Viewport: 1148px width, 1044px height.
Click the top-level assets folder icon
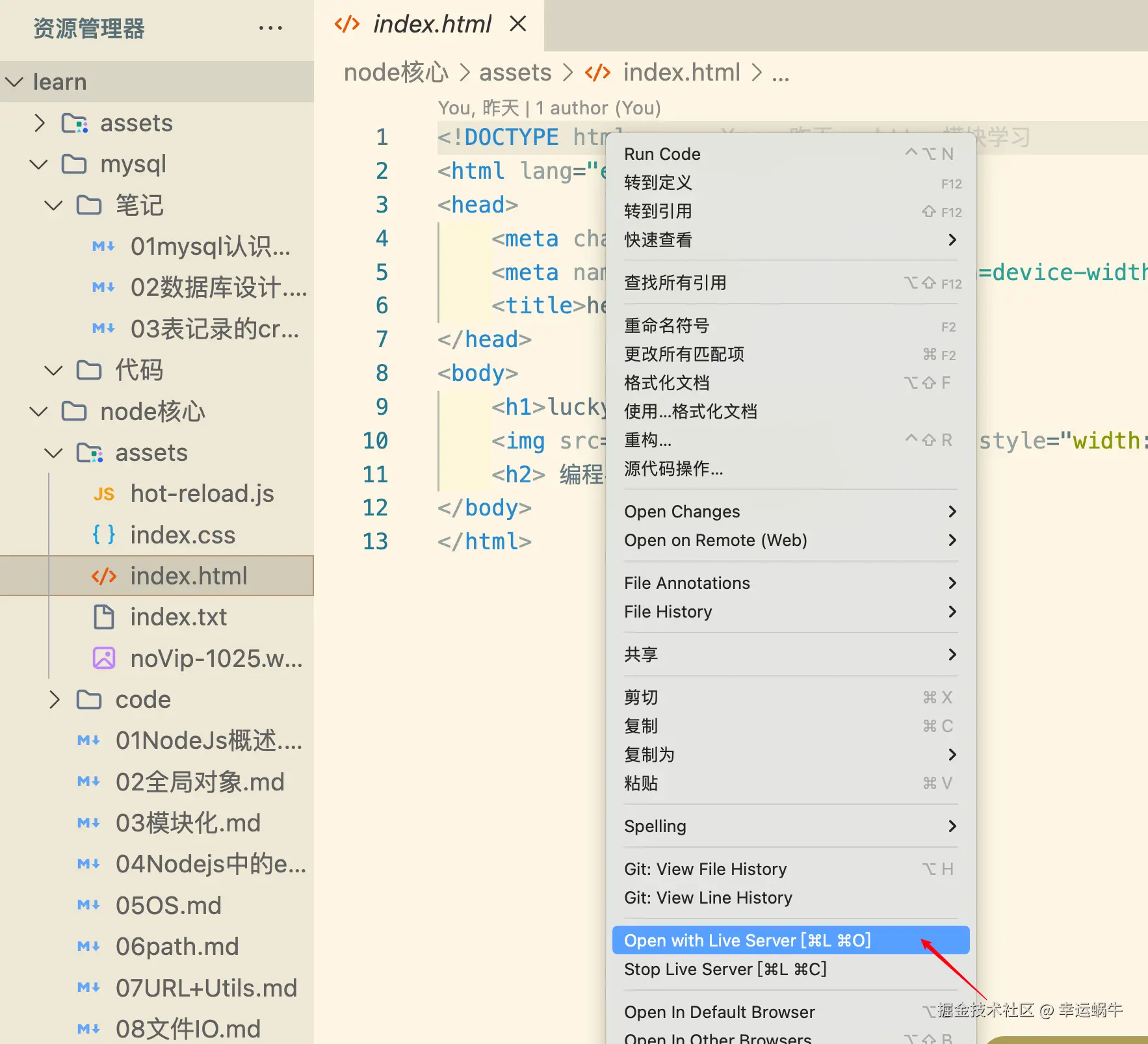point(75,123)
